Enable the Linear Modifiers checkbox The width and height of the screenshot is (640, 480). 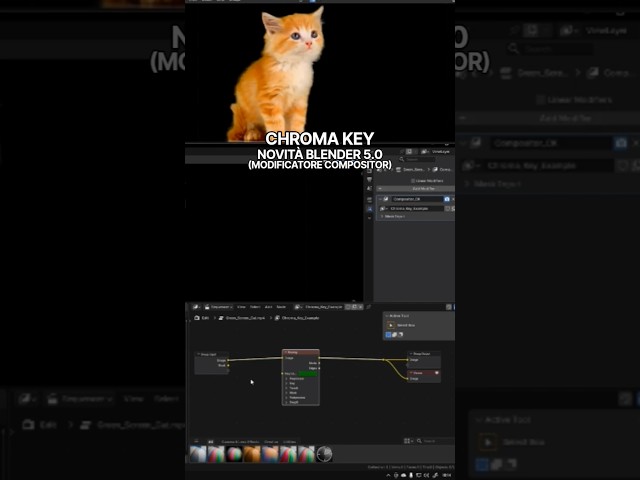413,180
